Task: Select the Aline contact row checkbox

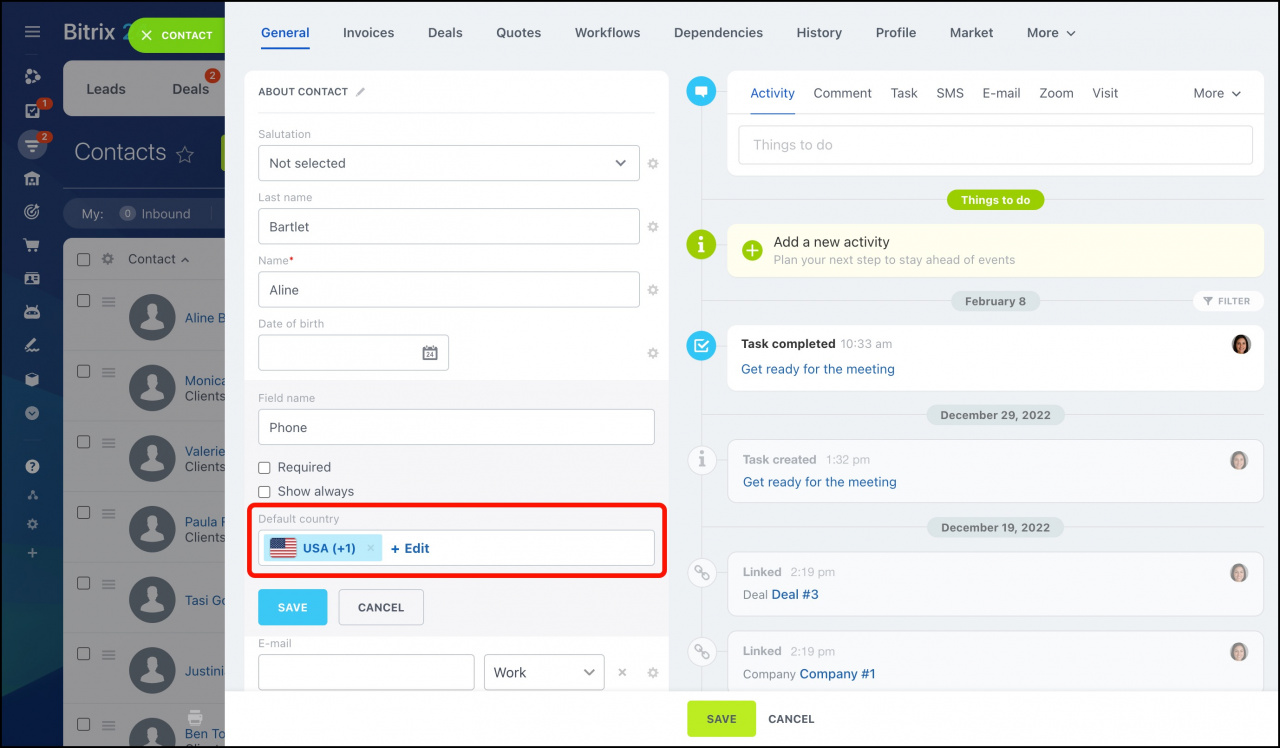Action: [x=84, y=300]
